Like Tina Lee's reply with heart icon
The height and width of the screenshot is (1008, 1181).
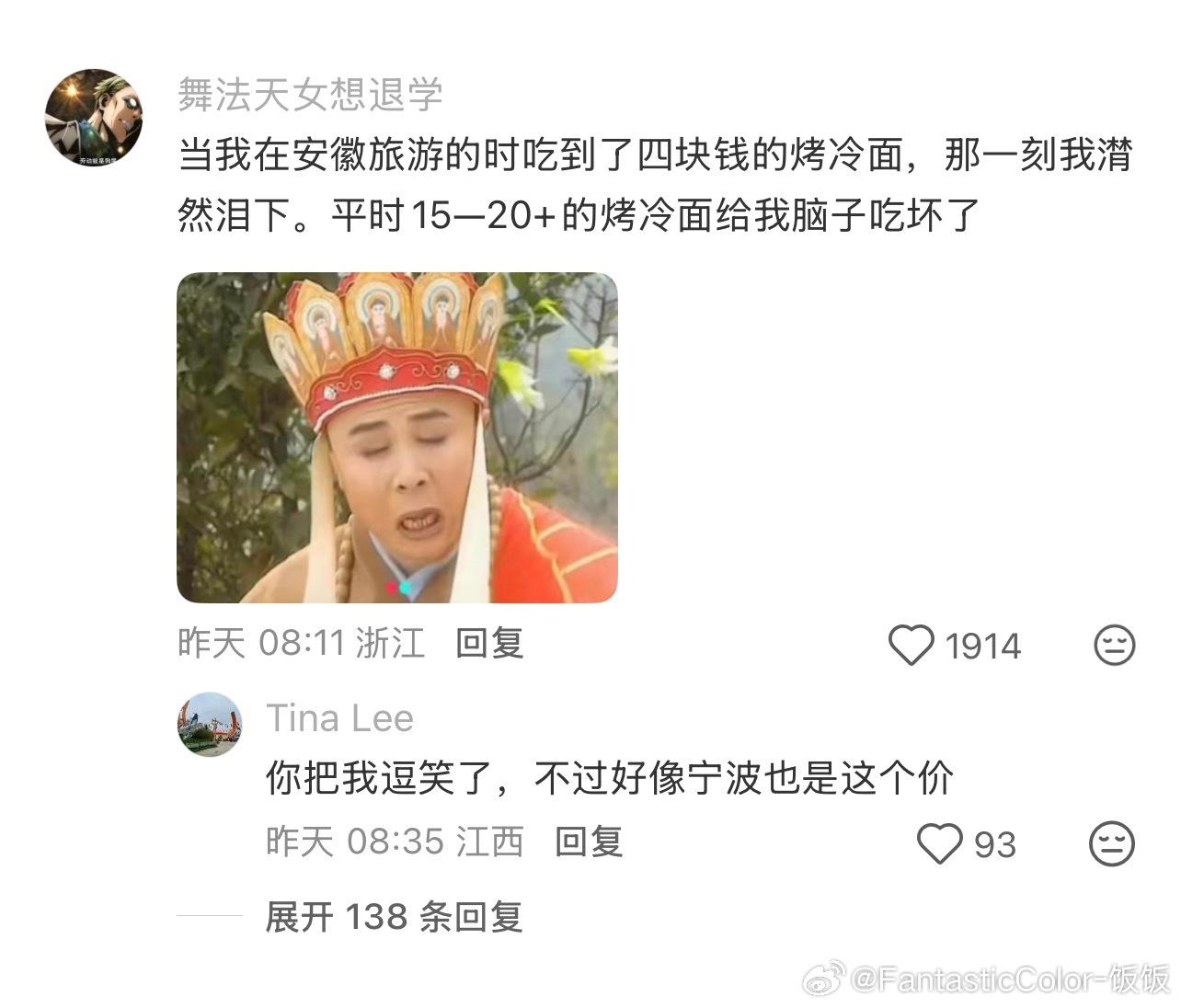coord(940,842)
